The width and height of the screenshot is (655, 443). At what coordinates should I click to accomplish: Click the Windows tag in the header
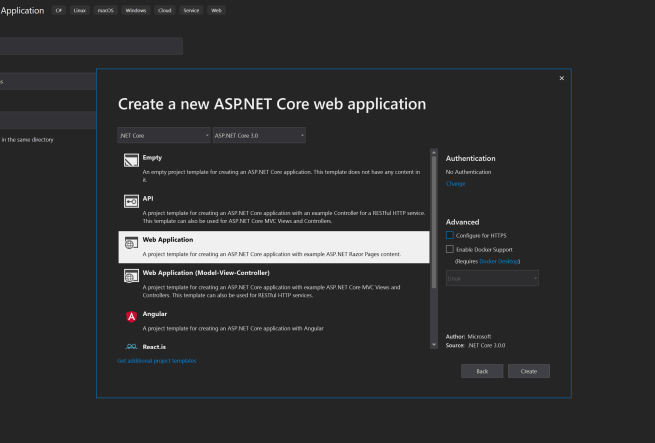pyautogui.click(x=135, y=10)
